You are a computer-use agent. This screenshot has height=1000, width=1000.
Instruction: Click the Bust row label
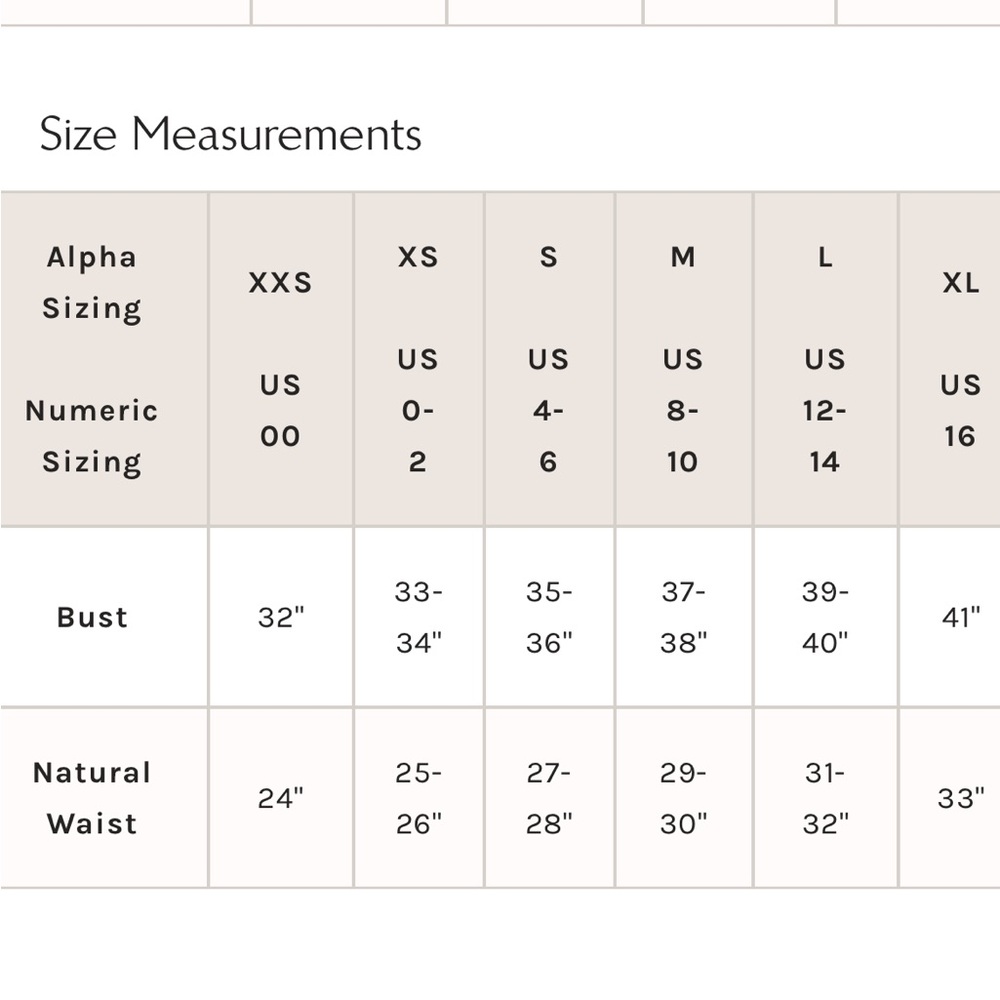[x=92, y=617]
